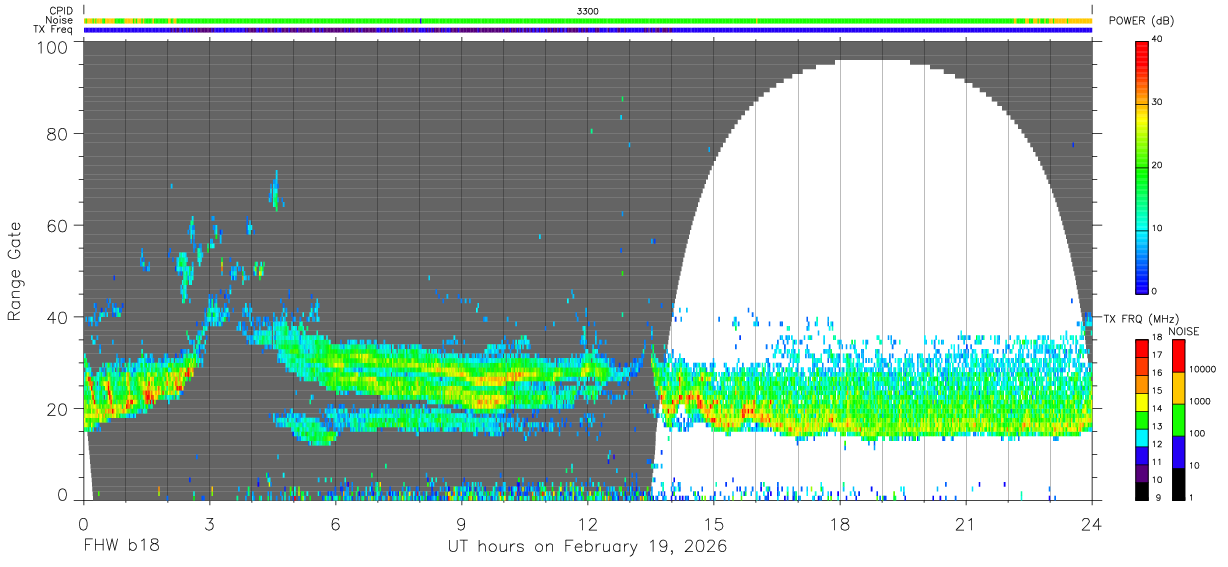The height and width of the screenshot is (567, 1228).
Task: Click the noise legend value "10000"
Action: (1202, 371)
